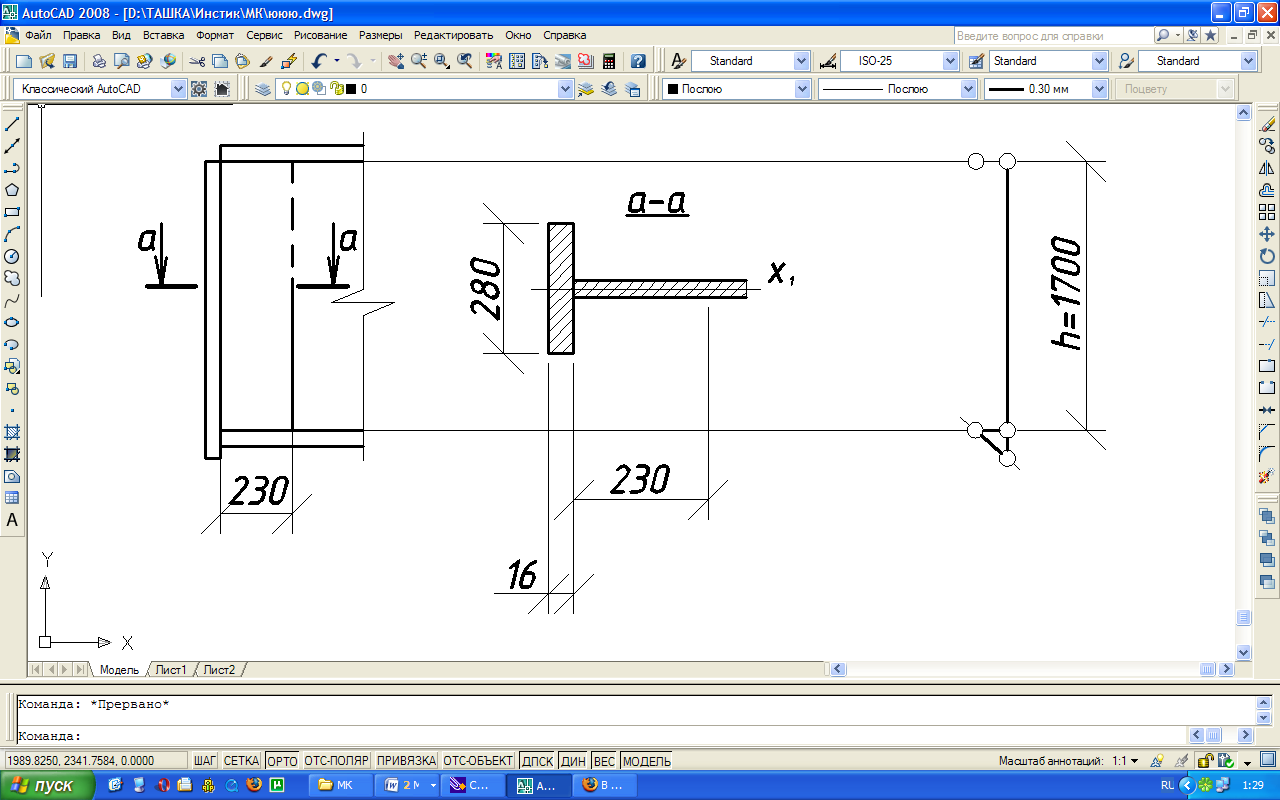This screenshot has width=1280, height=800.
Task: Open the Размеры menu
Action: (380, 34)
